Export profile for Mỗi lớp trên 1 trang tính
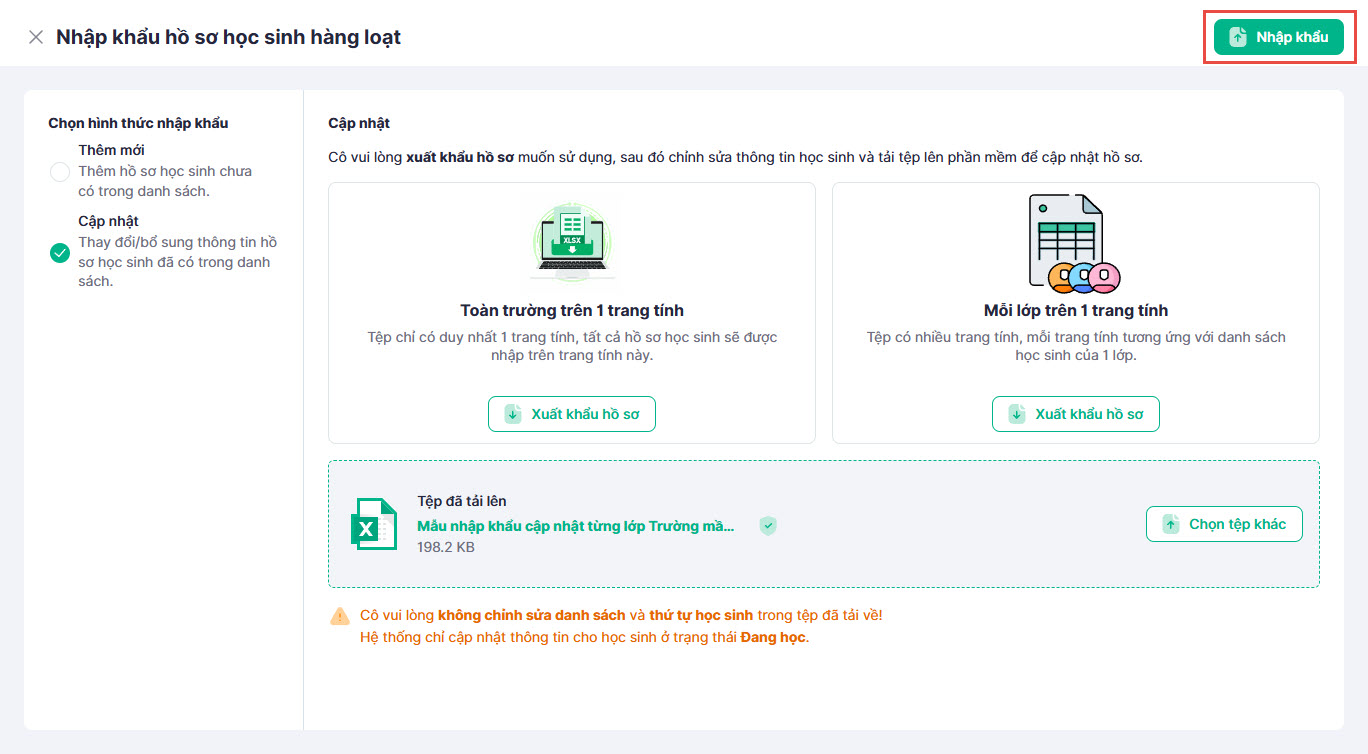 (x=1076, y=414)
